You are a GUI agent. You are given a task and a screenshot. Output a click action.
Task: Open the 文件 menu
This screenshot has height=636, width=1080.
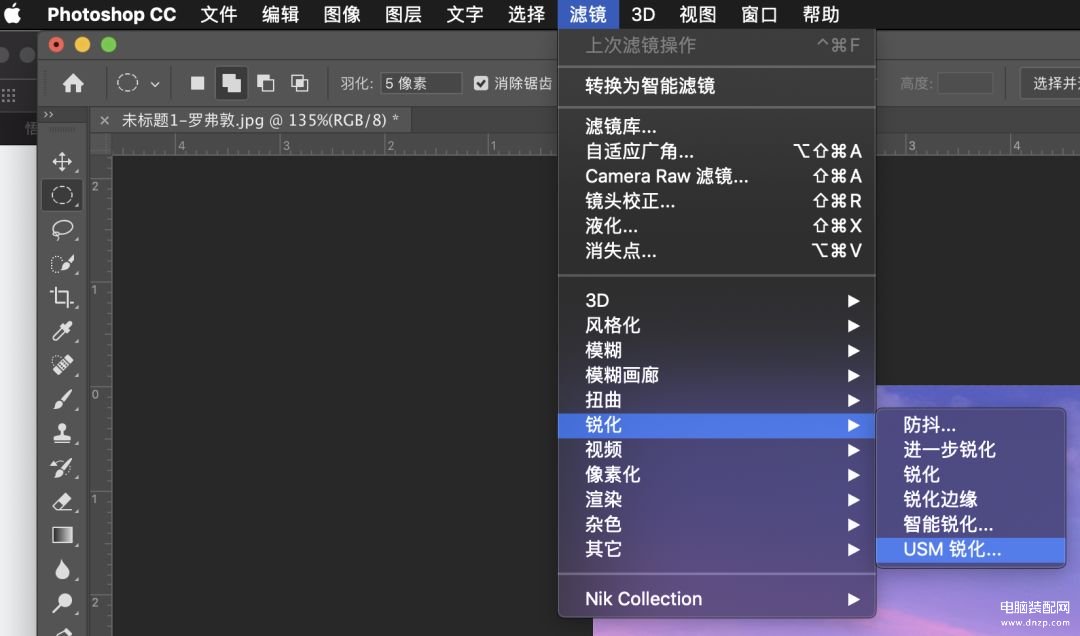(x=219, y=14)
